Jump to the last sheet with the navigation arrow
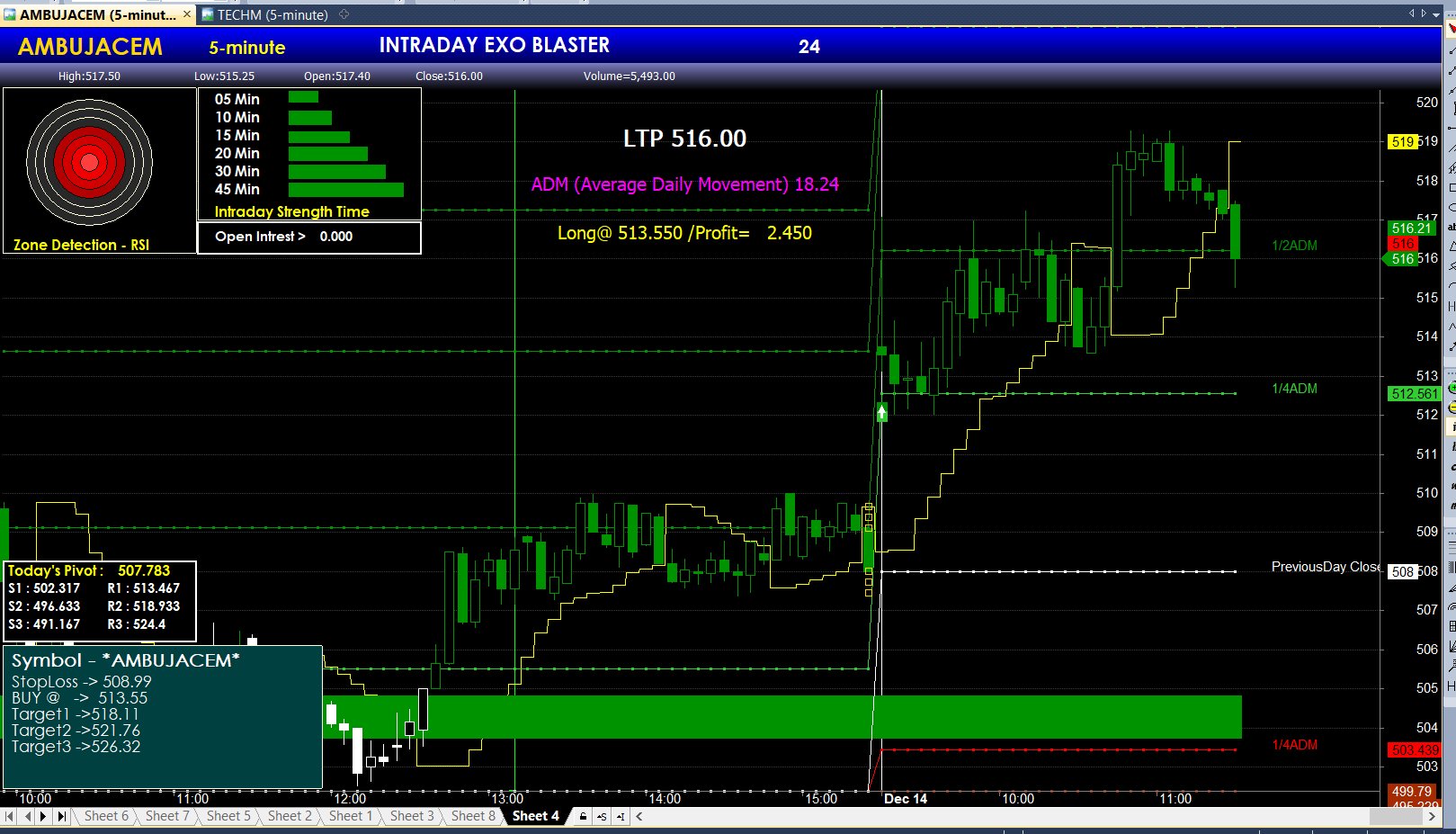 click(x=61, y=816)
